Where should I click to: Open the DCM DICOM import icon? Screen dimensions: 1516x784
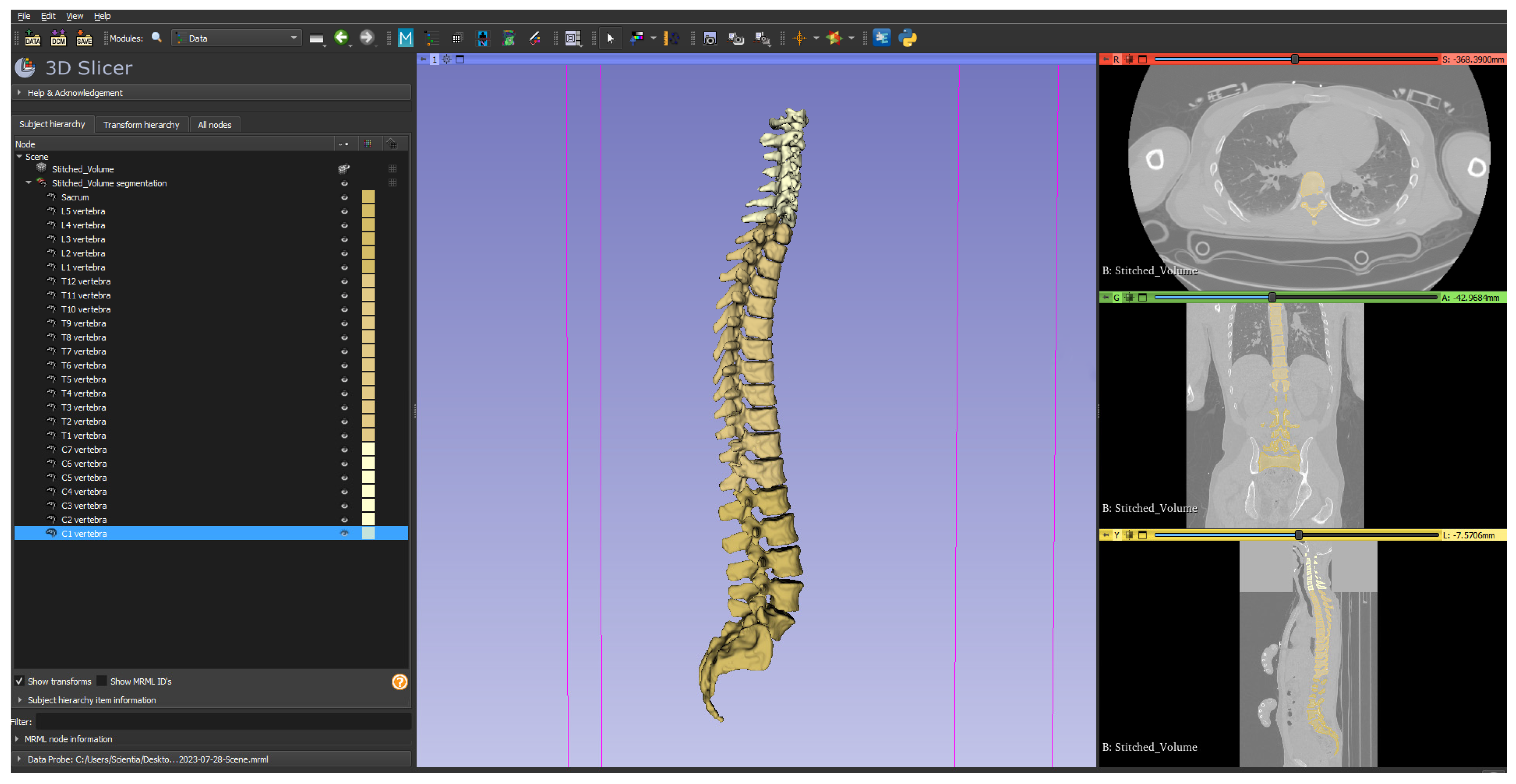pos(58,39)
